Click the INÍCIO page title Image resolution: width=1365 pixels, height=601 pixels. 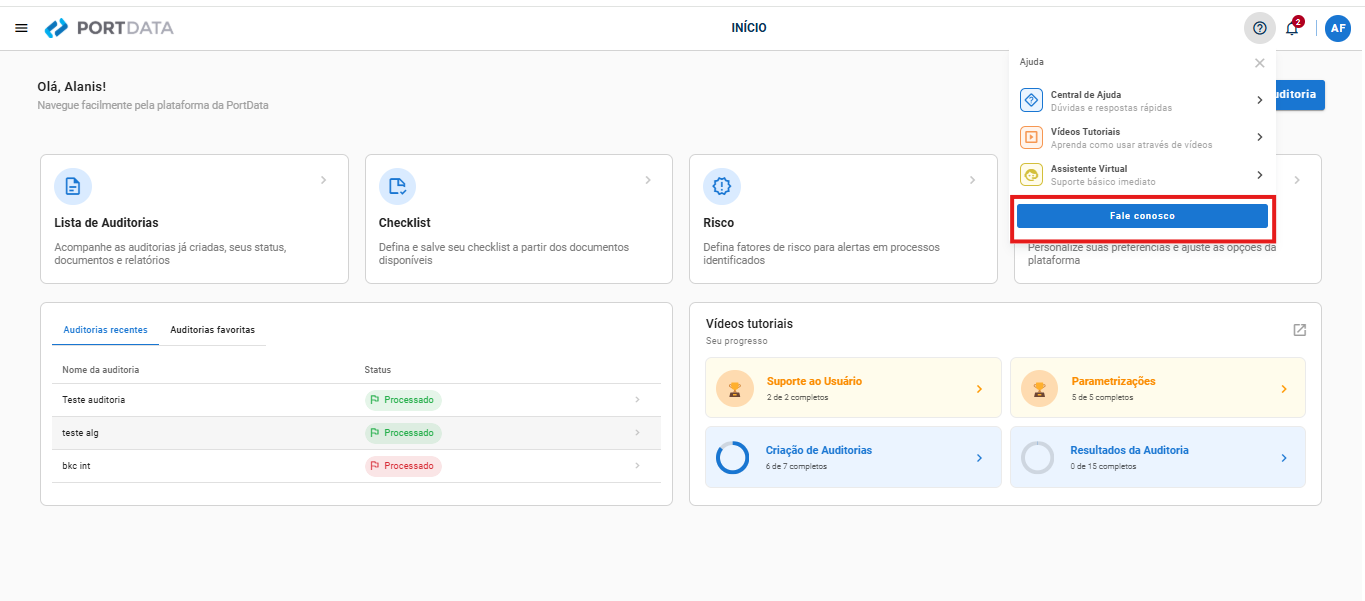(x=749, y=28)
